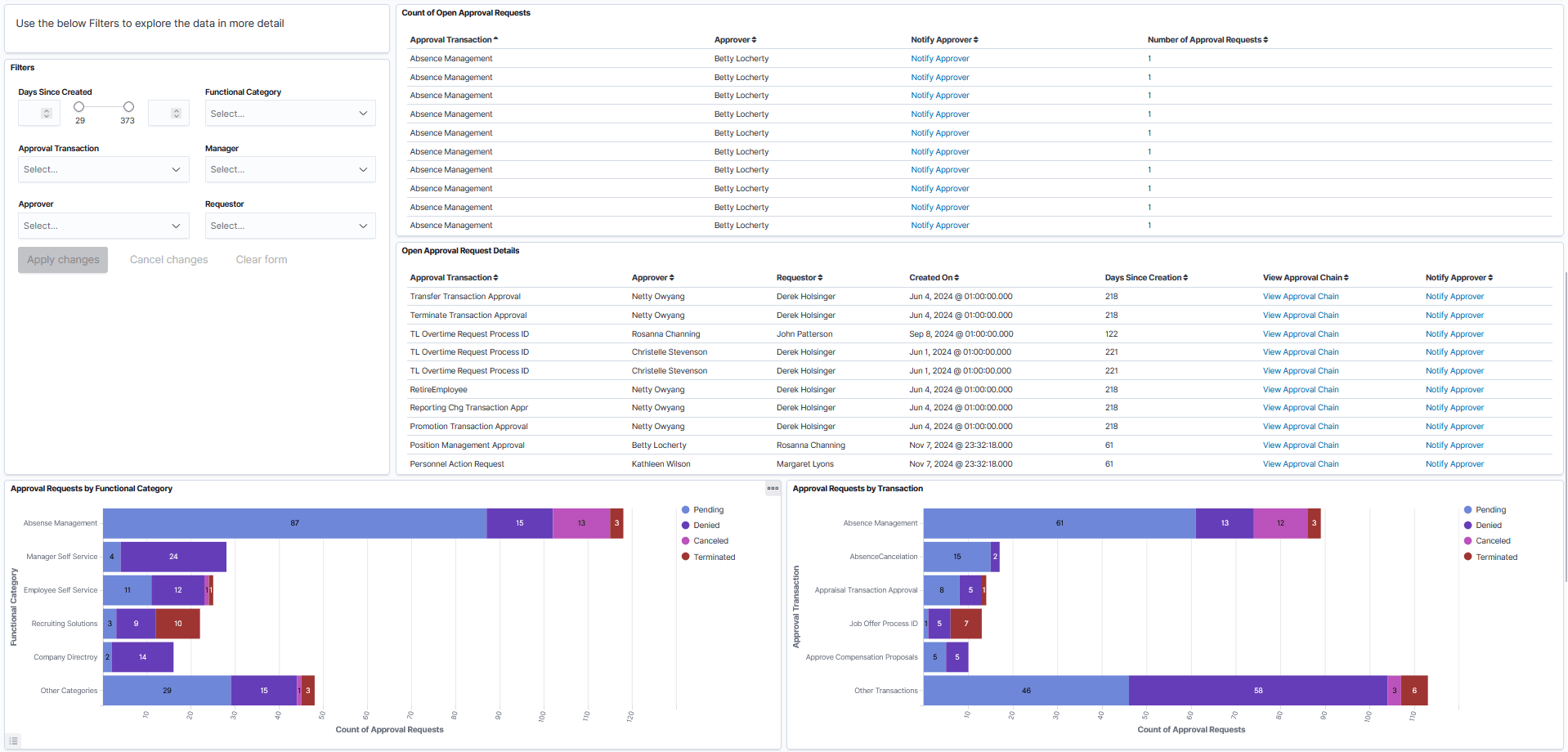Image resolution: width=1568 pixels, height=752 pixels.
Task: Open the Manager select dropdown
Action: 290,169
